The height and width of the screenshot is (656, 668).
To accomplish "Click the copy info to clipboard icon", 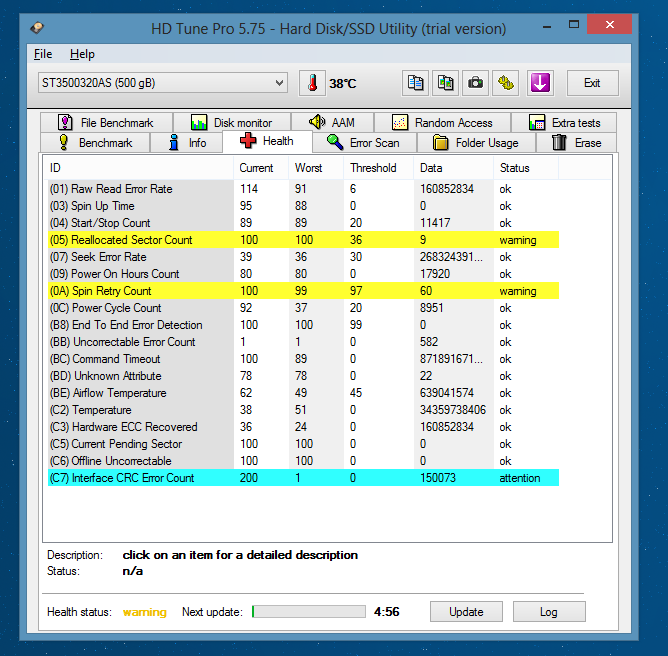I will [415, 83].
